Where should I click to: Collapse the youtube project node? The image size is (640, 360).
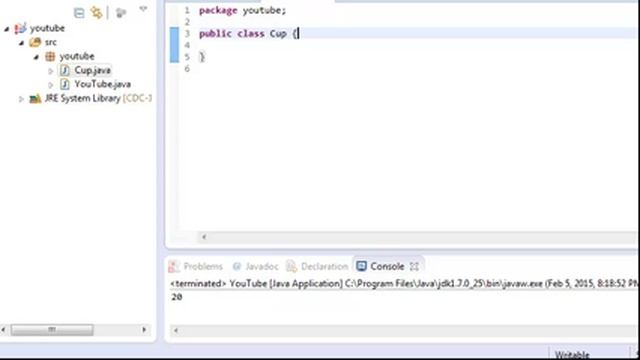[7, 29]
